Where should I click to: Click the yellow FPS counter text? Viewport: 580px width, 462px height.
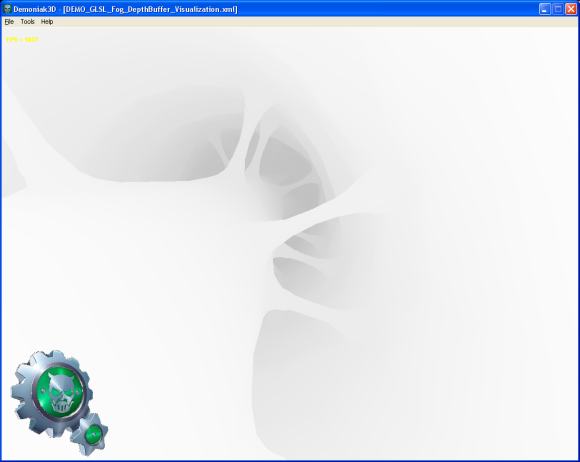click(22, 40)
